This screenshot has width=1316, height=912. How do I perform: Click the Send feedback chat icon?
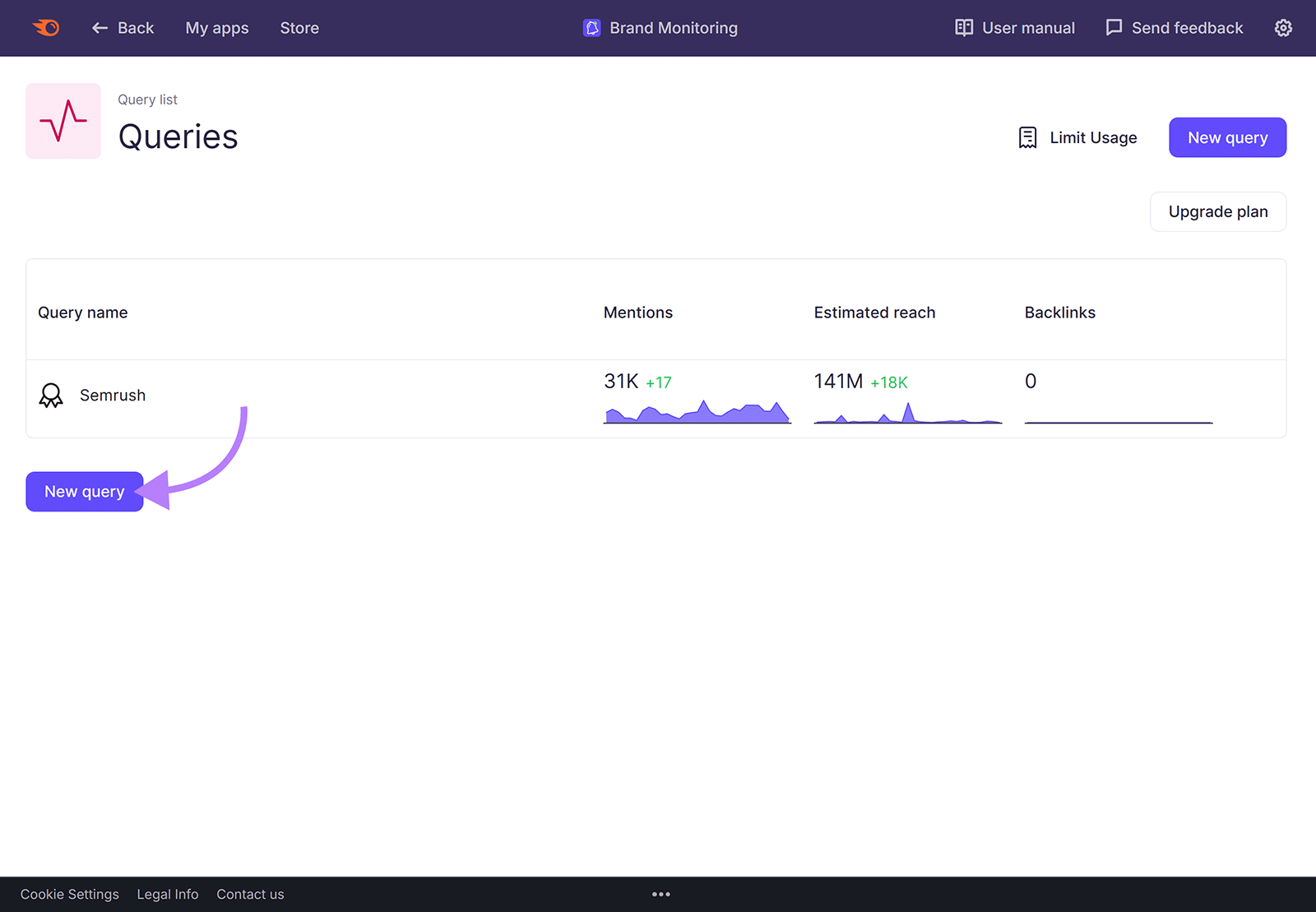1113,27
